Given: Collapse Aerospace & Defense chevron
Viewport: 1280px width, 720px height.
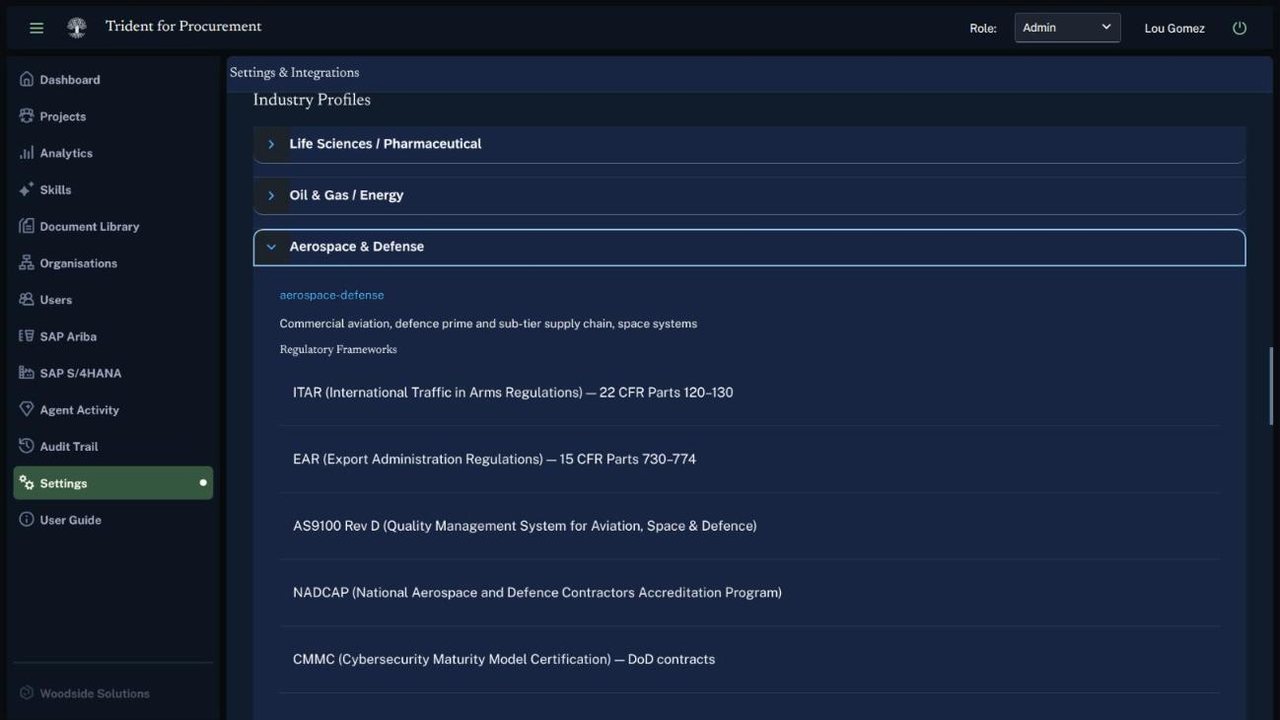Looking at the screenshot, I should [x=271, y=246].
